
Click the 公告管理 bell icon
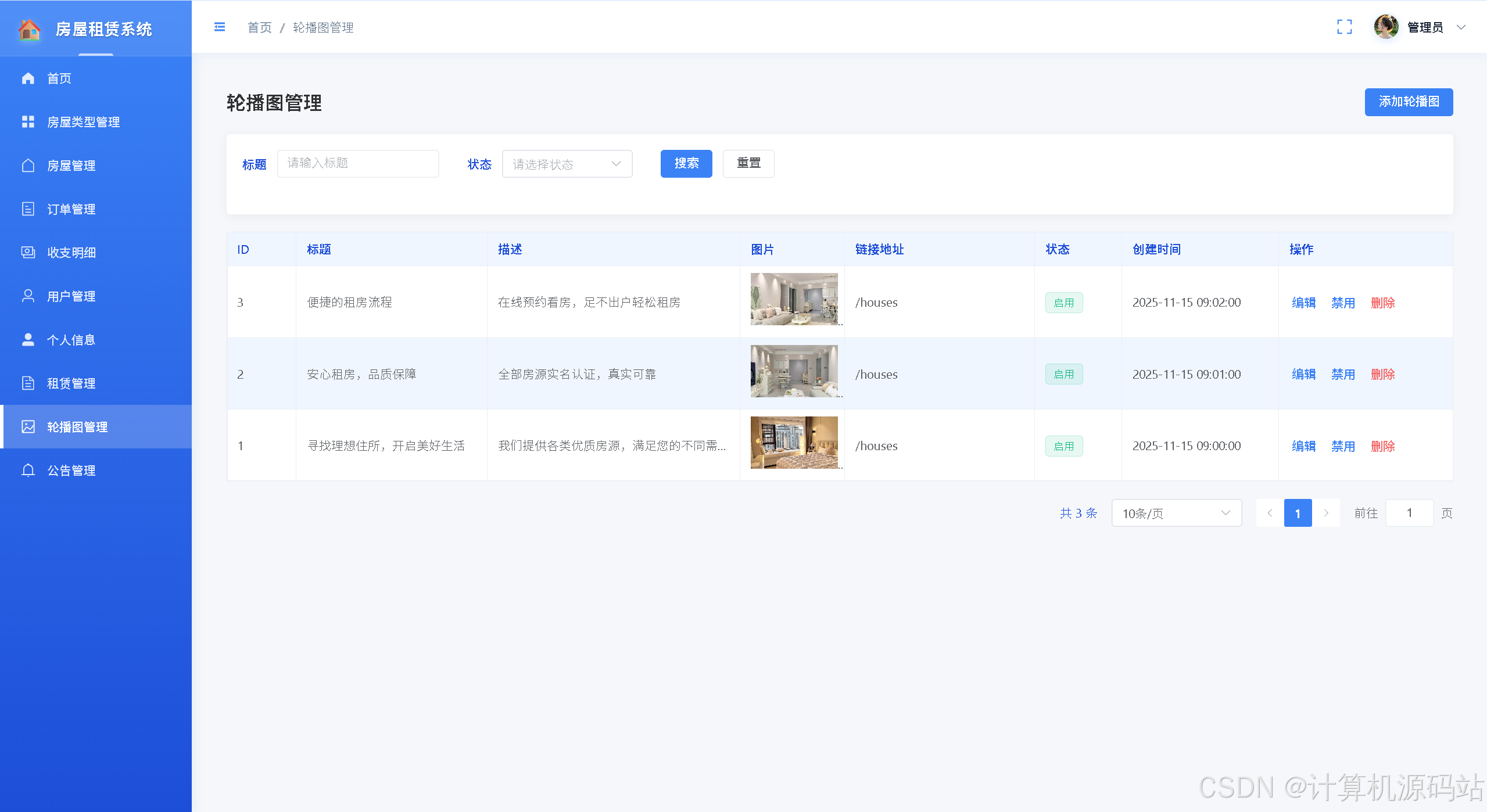coord(28,470)
